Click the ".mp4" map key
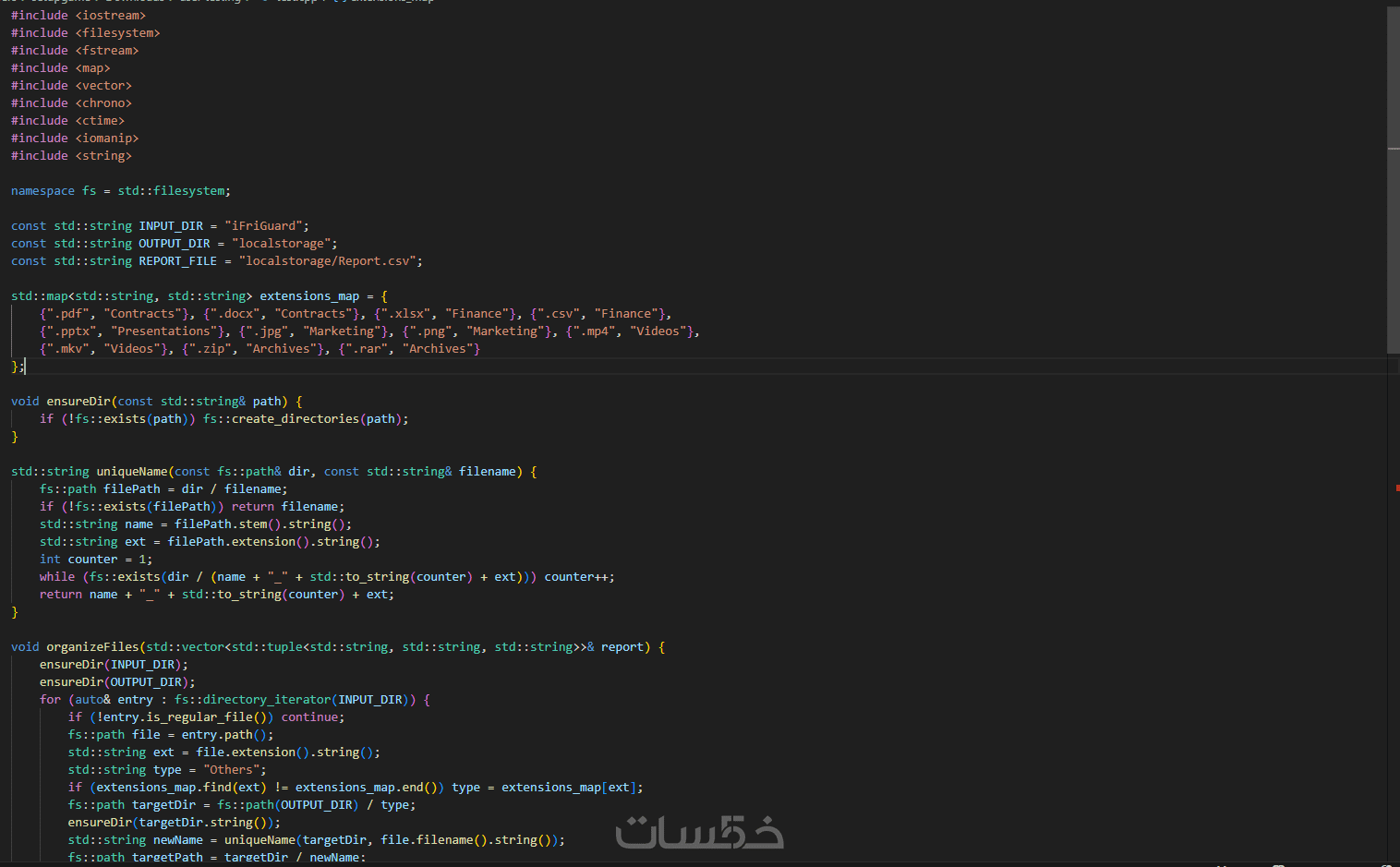 click(x=594, y=331)
